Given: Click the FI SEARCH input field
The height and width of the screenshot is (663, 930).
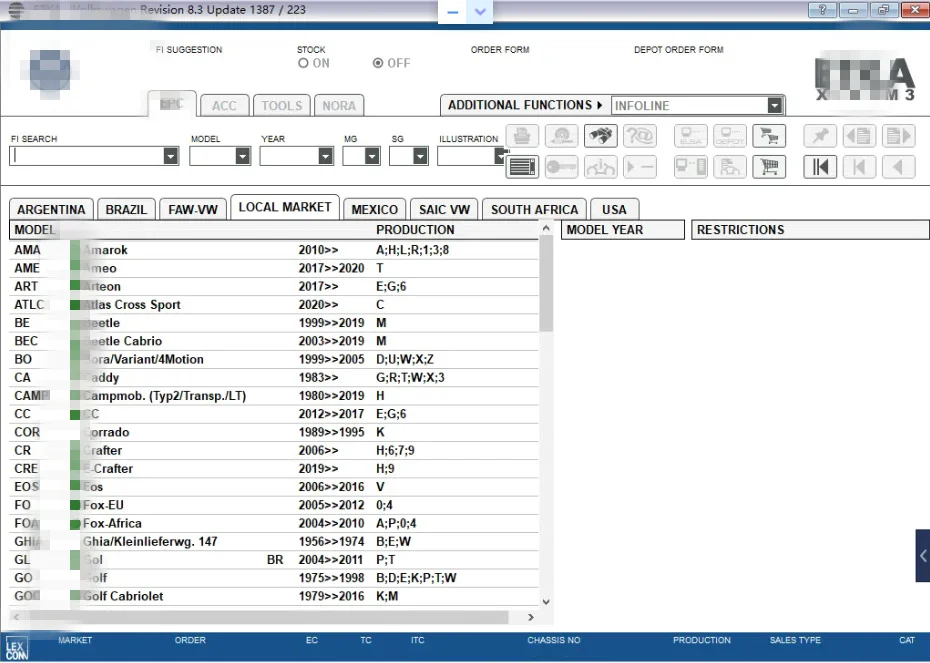Looking at the screenshot, I should [85, 156].
